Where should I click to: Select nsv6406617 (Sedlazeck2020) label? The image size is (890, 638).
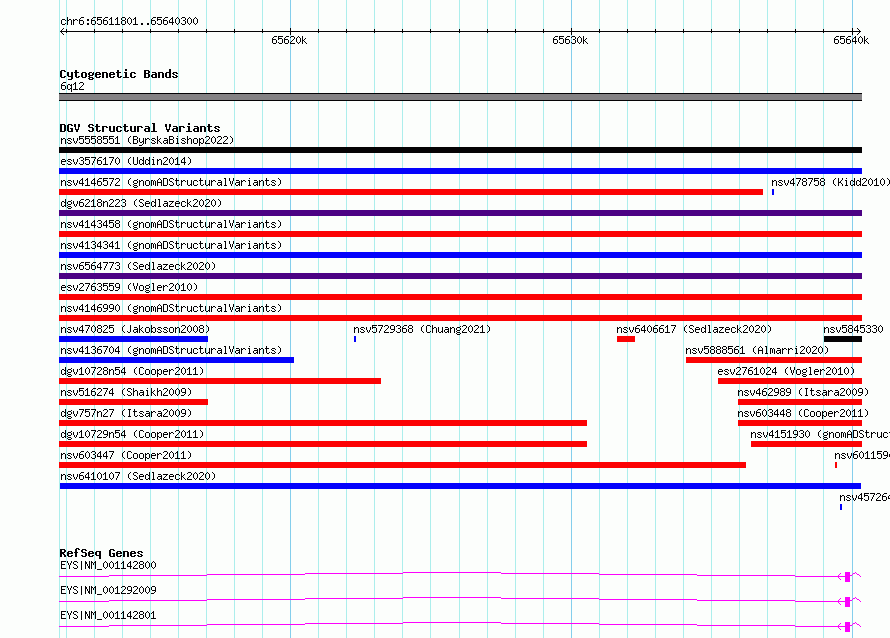694,329
